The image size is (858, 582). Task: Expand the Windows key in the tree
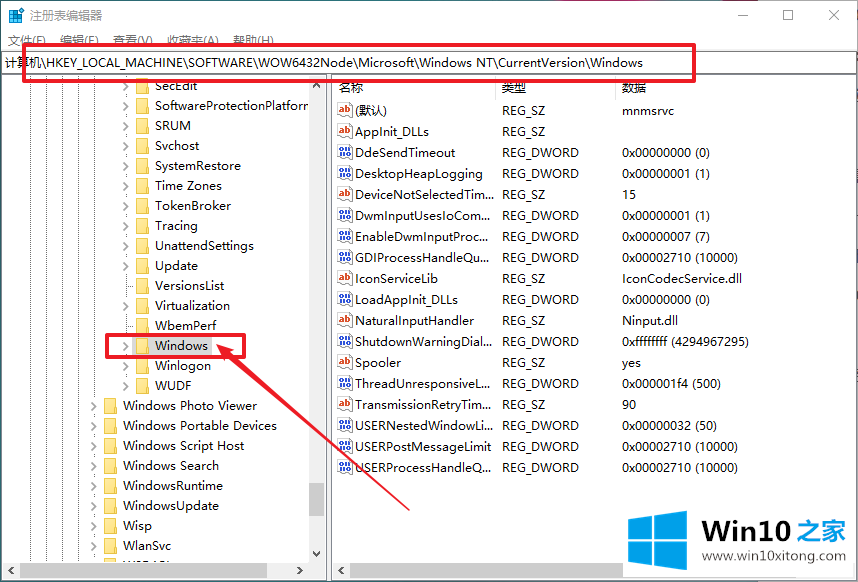(x=125, y=346)
